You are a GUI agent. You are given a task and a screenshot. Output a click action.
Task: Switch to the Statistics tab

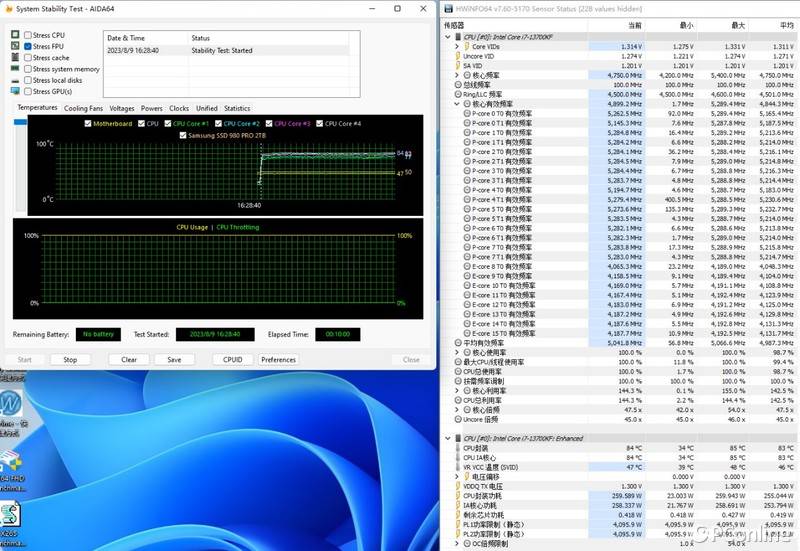[237, 108]
